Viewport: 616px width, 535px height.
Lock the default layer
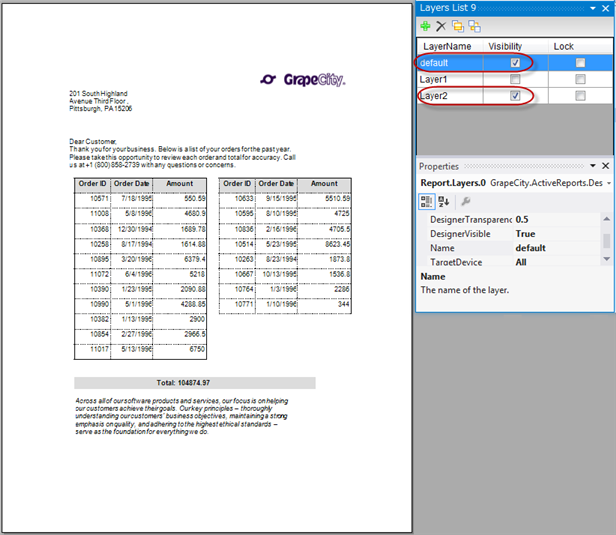tap(580, 63)
